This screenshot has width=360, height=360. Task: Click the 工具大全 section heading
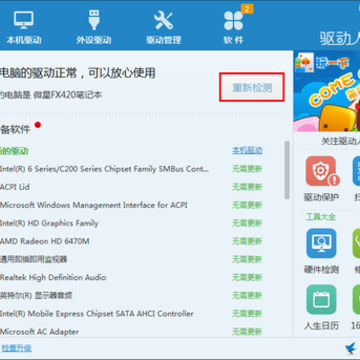point(321,217)
